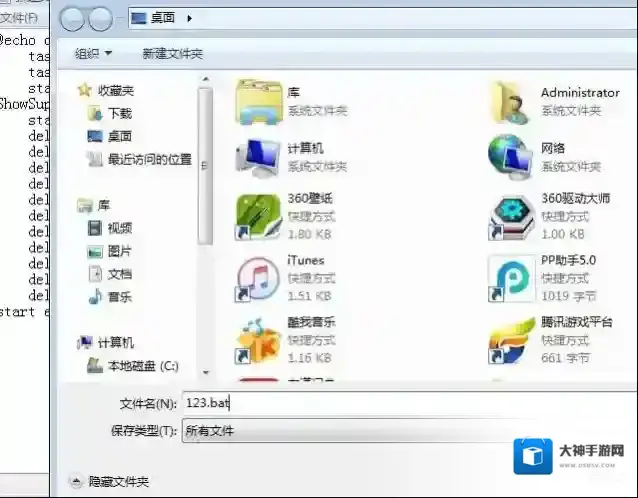Collapse folders with 隐藏文件夹 arrow

[76, 481]
